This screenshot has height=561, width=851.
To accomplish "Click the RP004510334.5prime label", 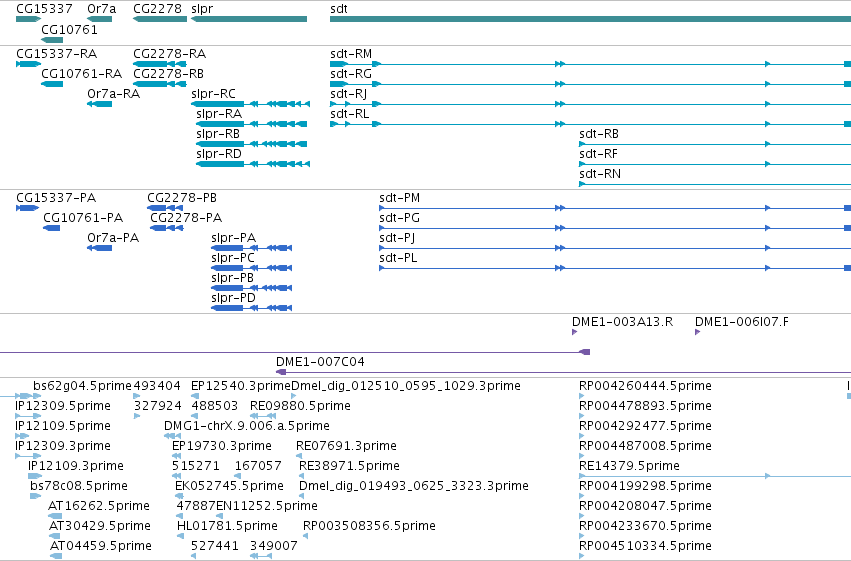I will pyautogui.click(x=645, y=546).
